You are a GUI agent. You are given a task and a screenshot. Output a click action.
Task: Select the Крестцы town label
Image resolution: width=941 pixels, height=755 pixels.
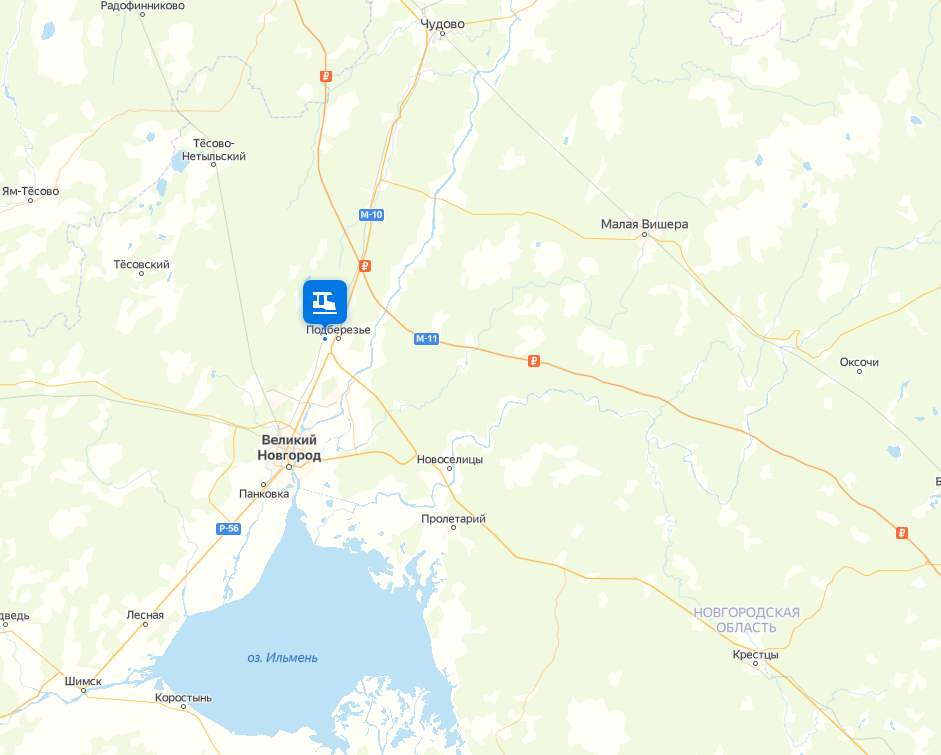point(755,654)
